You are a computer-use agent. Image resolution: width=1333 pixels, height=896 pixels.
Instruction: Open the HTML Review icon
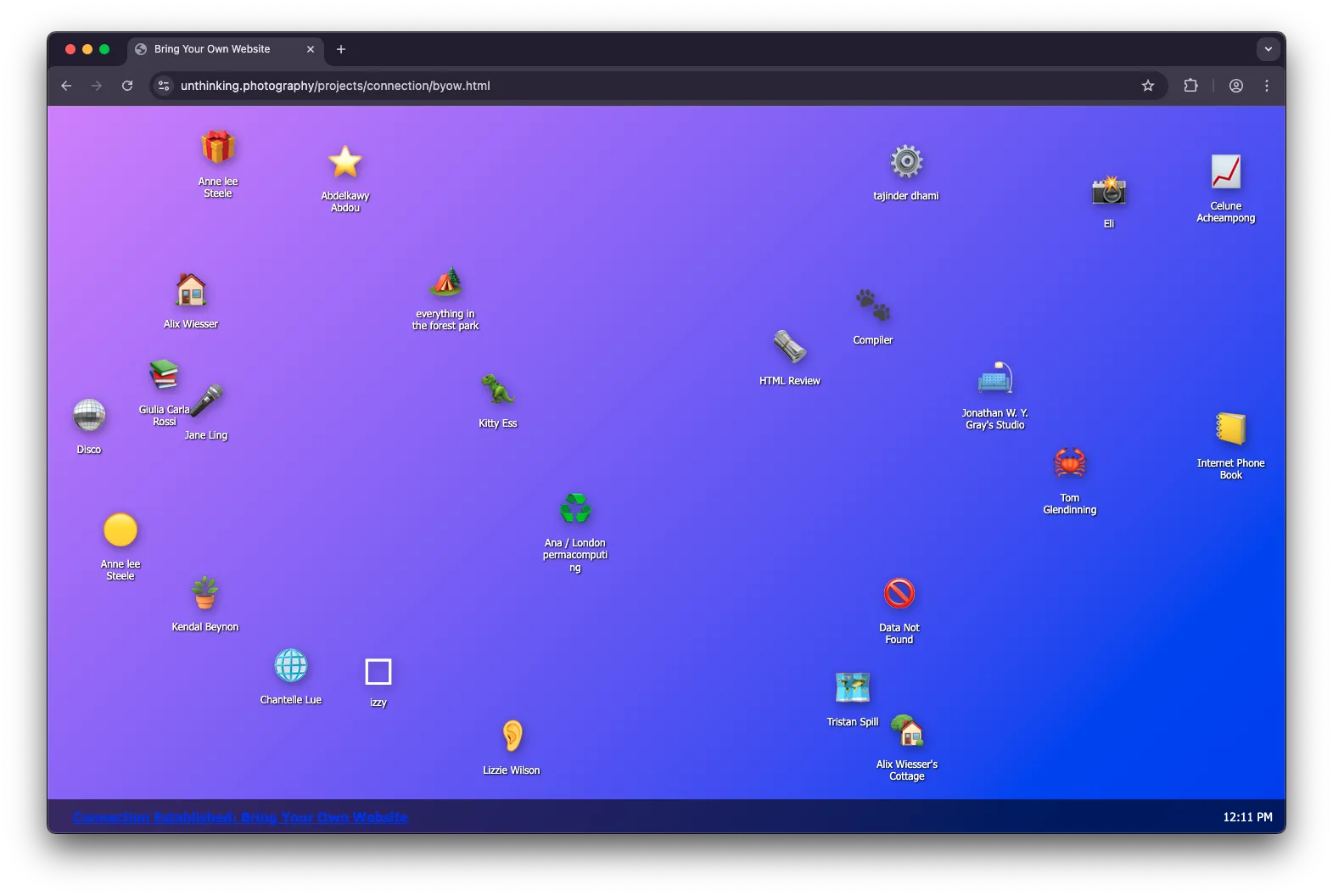point(790,347)
